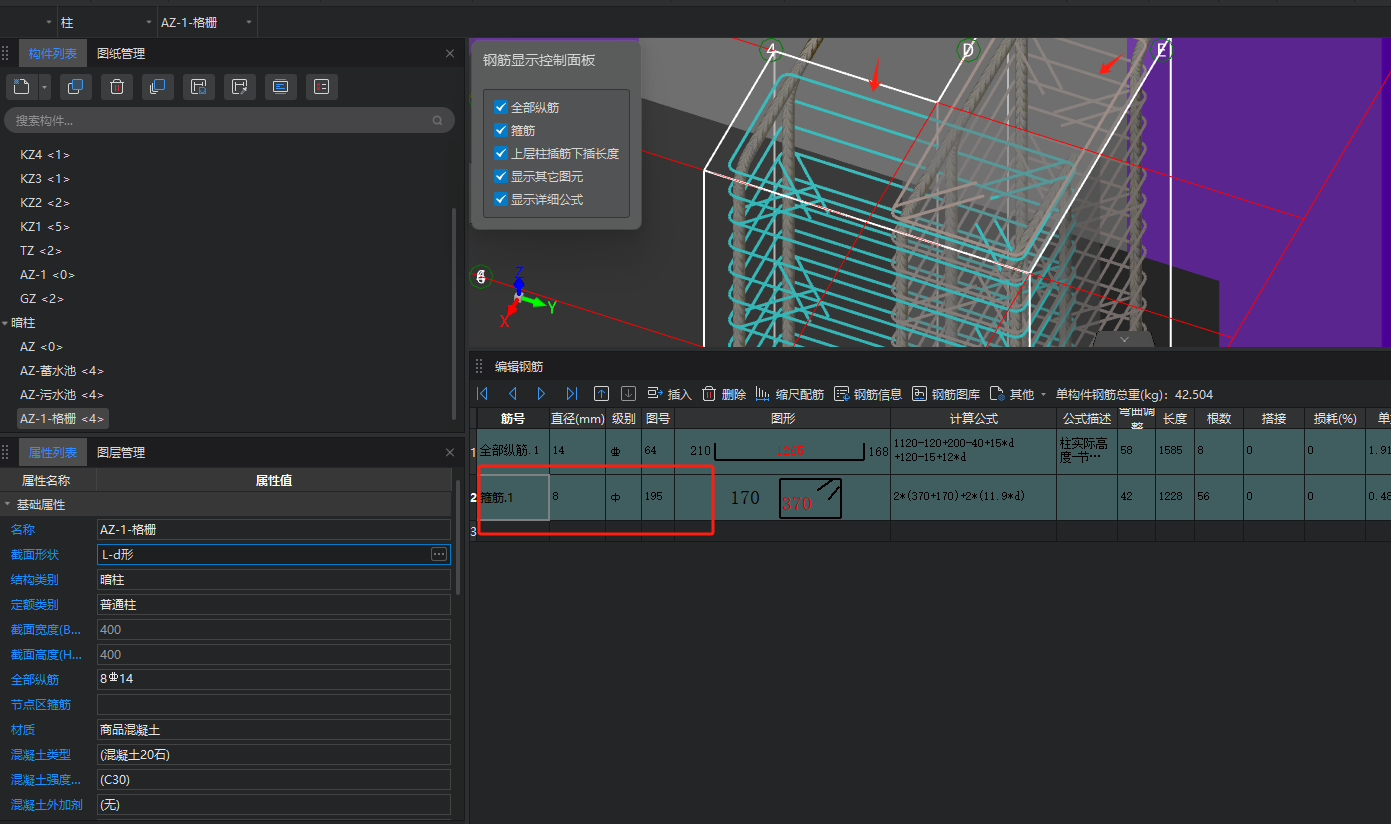The width and height of the screenshot is (1391, 824).
Task: Open the L-d形 section shape ellipsis button
Action: (x=438, y=554)
